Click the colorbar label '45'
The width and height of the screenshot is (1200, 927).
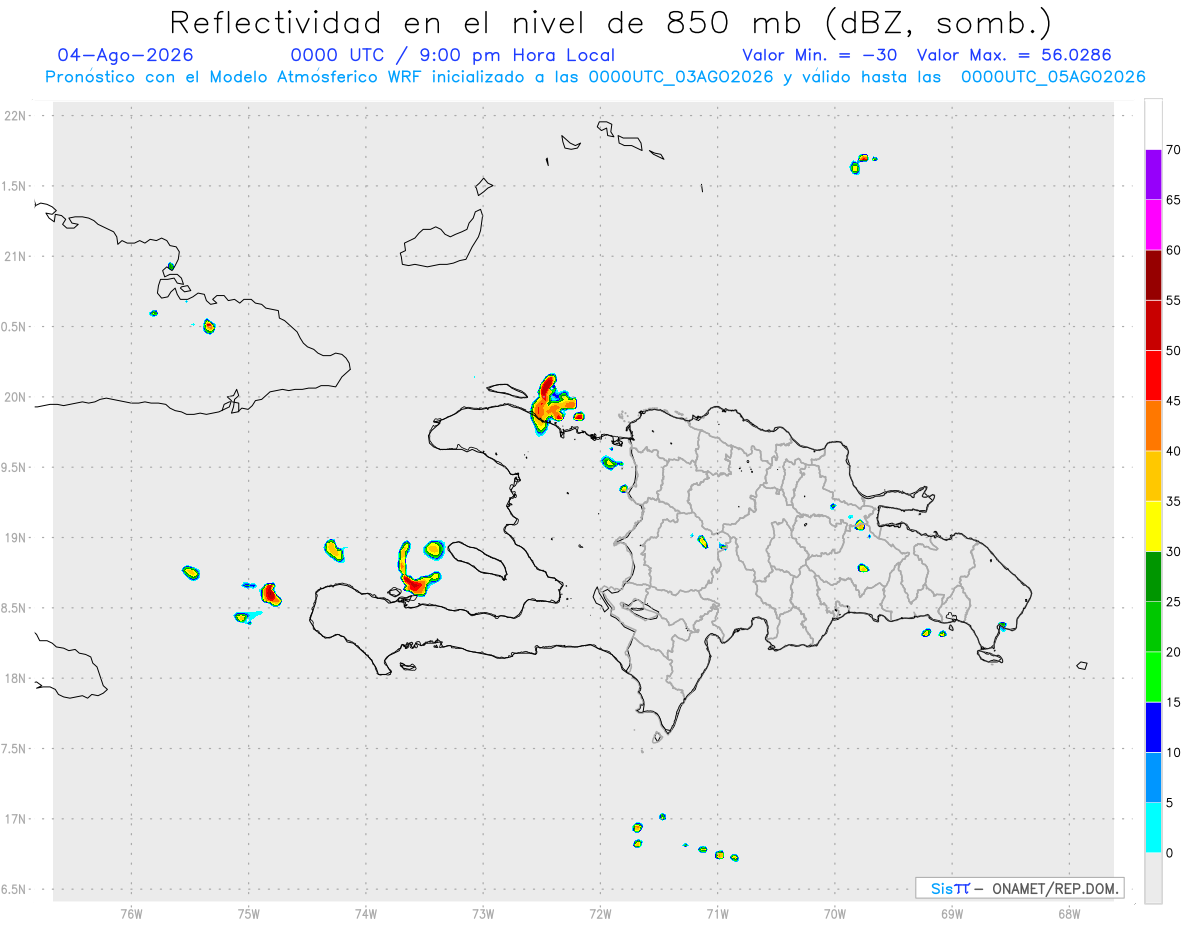[1174, 401]
